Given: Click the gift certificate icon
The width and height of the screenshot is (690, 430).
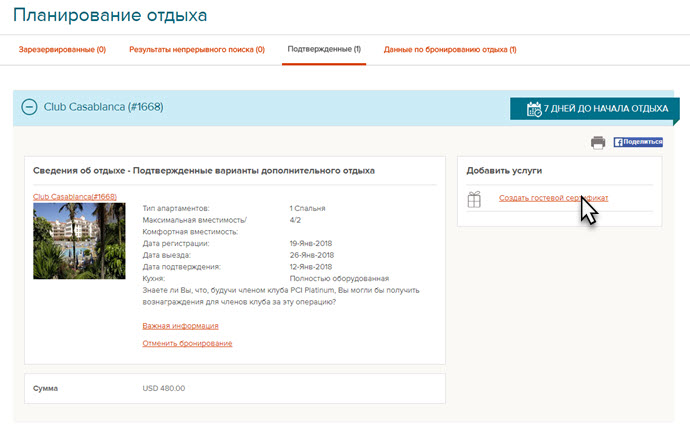Looking at the screenshot, I should (x=474, y=199).
